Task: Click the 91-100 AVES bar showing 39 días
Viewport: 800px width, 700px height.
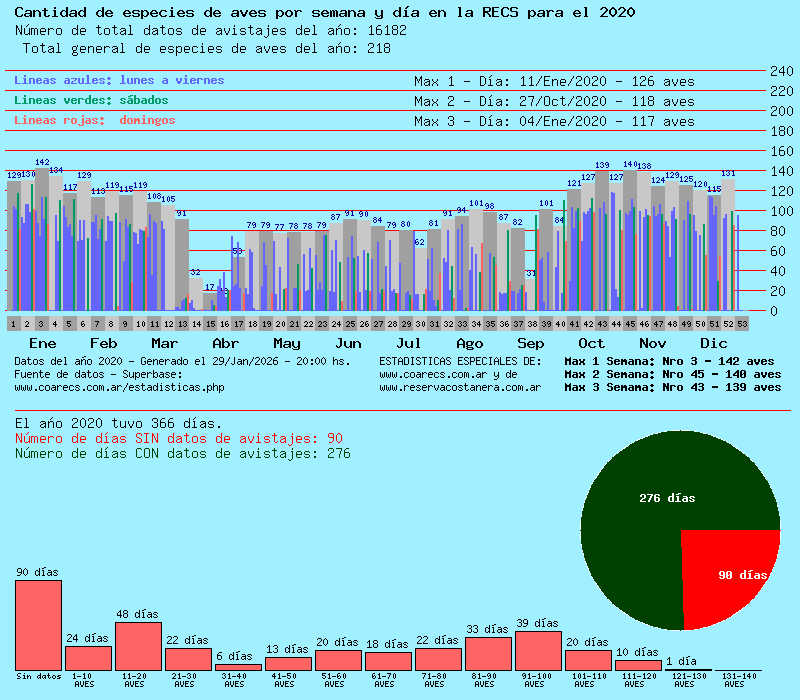Action: tap(538, 650)
